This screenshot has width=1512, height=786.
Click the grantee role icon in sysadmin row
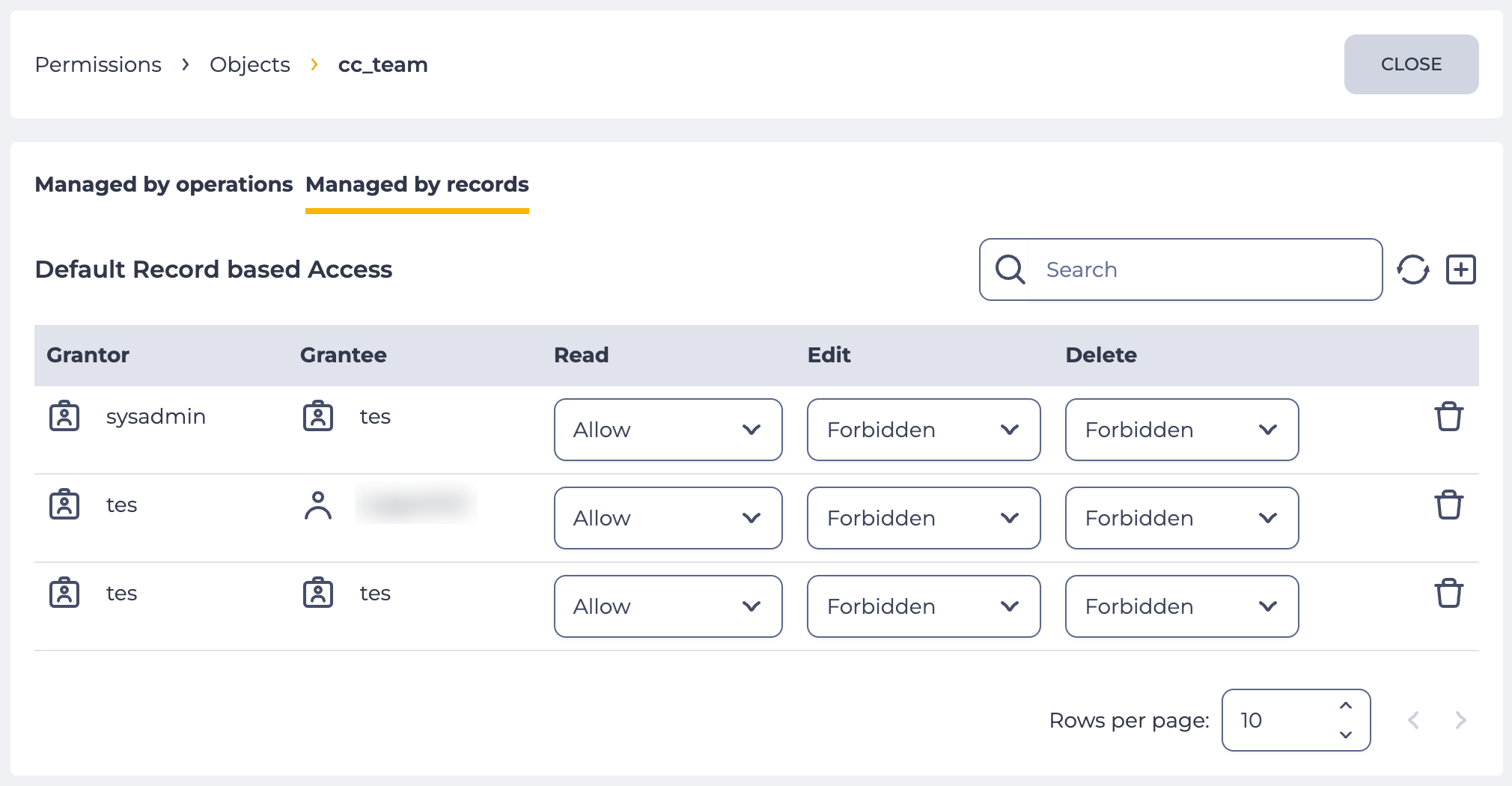pyautogui.click(x=318, y=416)
